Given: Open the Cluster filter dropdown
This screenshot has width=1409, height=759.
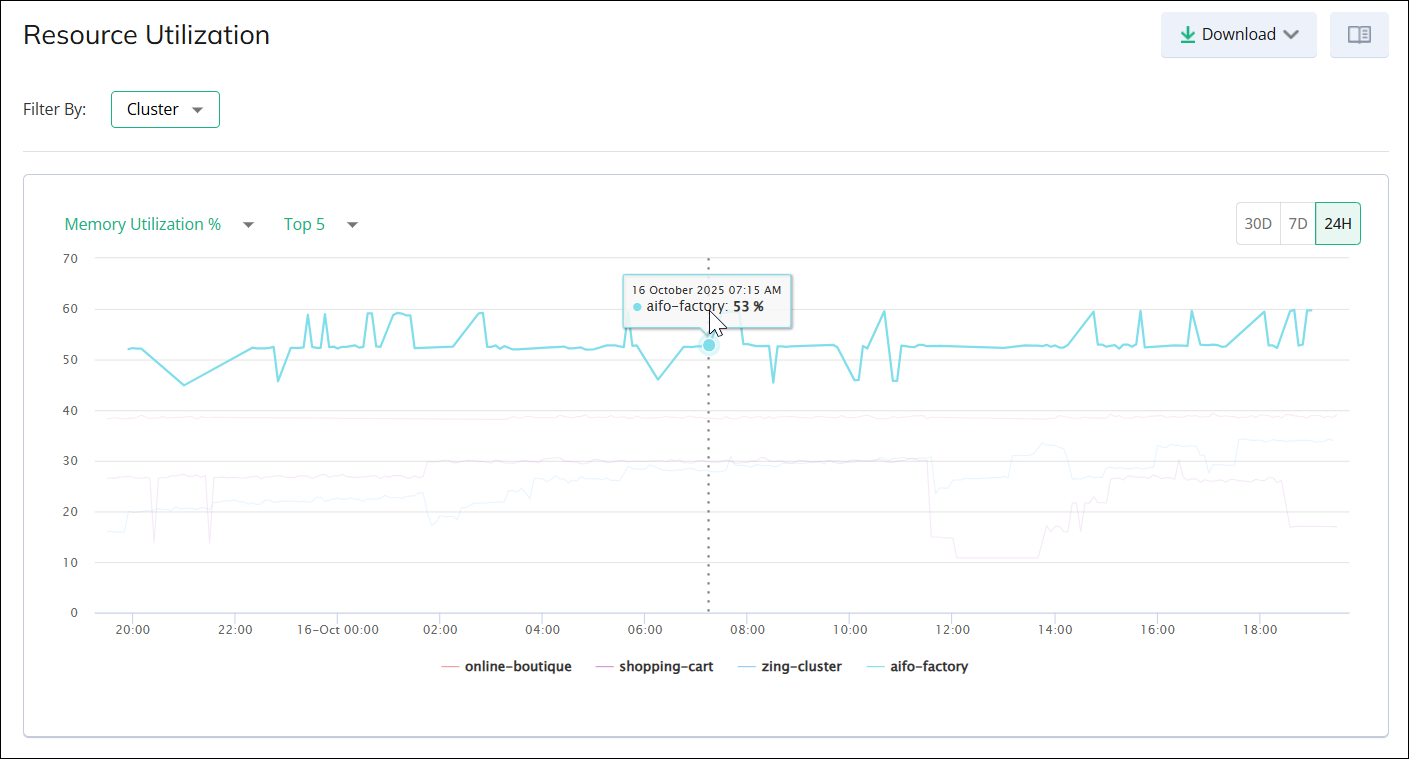Looking at the screenshot, I should click(x=165, y=109).
